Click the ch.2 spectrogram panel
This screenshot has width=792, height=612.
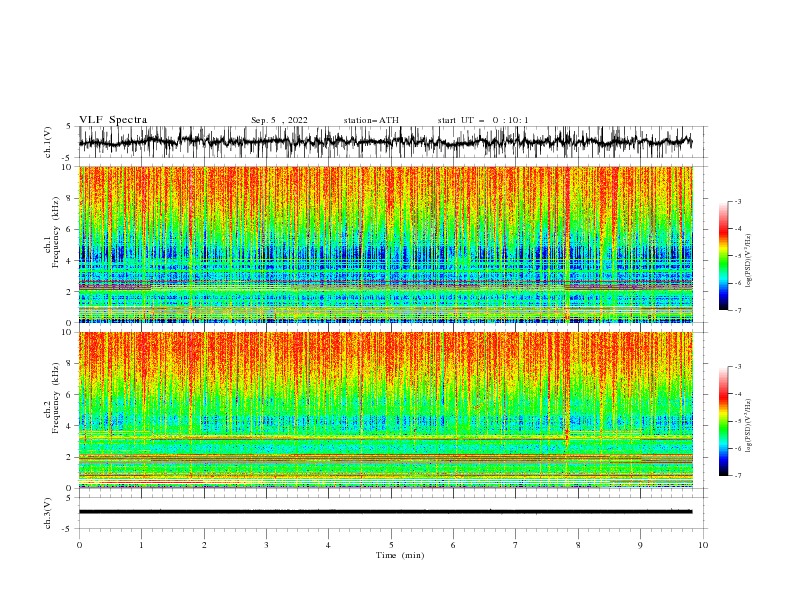pos(385,410)
